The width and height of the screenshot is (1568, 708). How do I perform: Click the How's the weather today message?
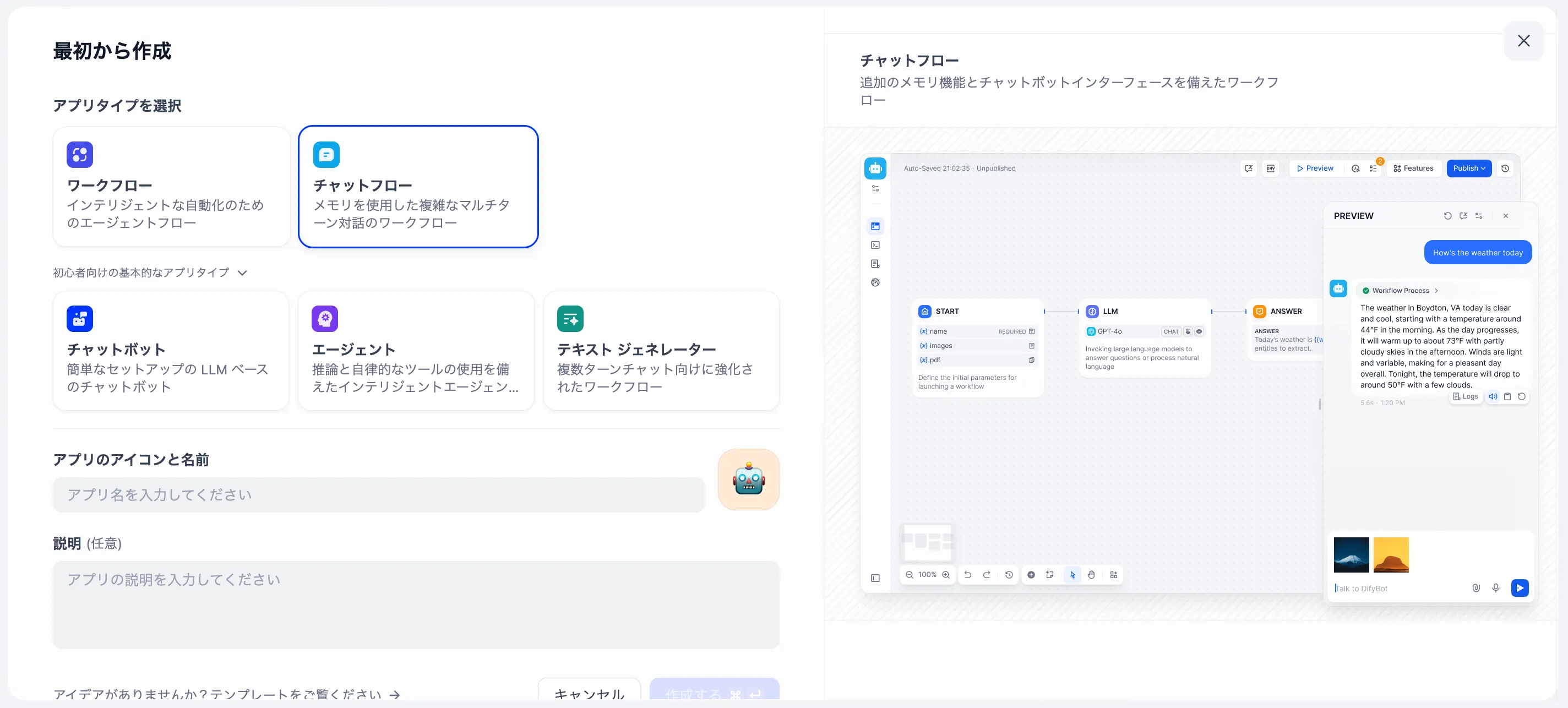(x=1477, y=252)
